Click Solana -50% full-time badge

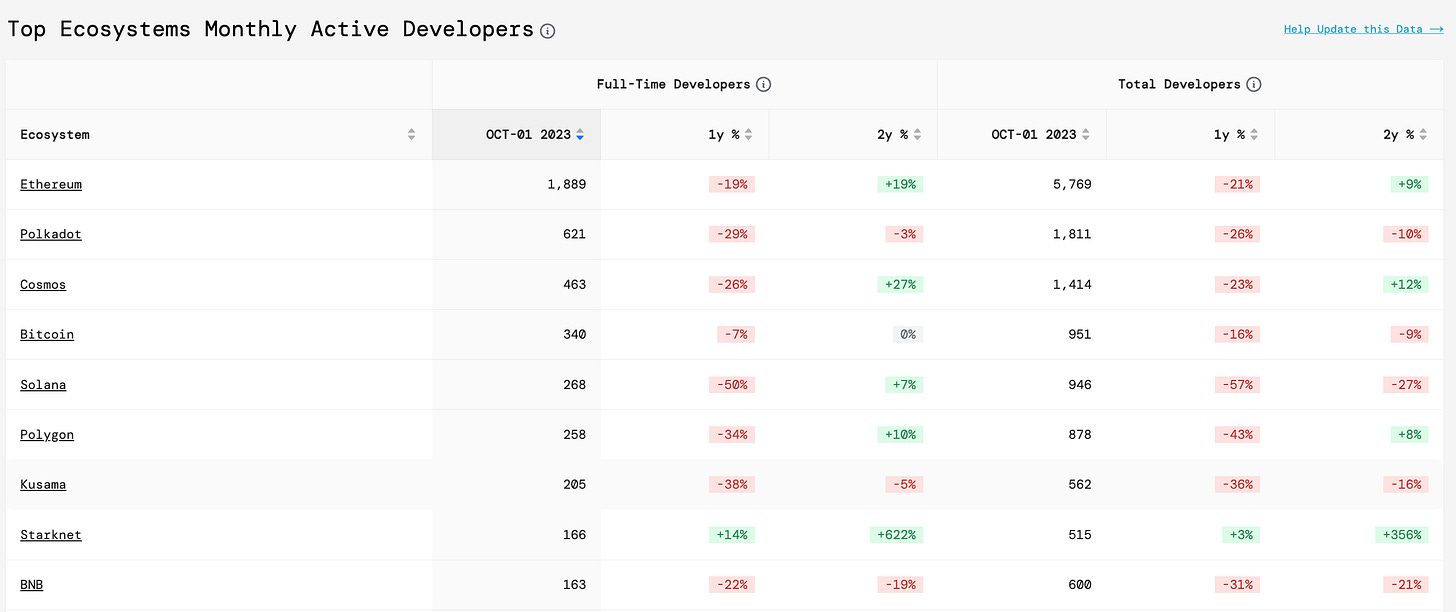pos(732,385)
